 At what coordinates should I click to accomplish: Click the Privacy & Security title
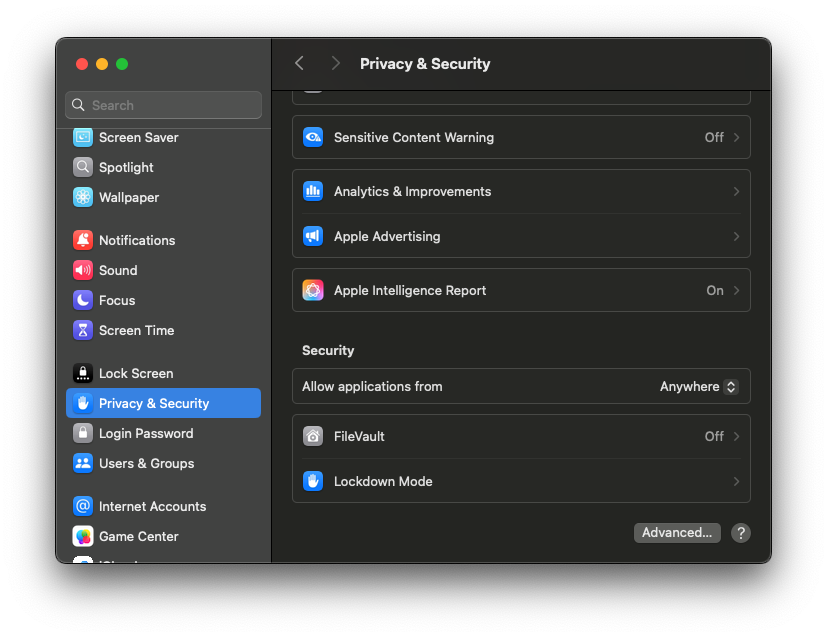pos(425,64)
